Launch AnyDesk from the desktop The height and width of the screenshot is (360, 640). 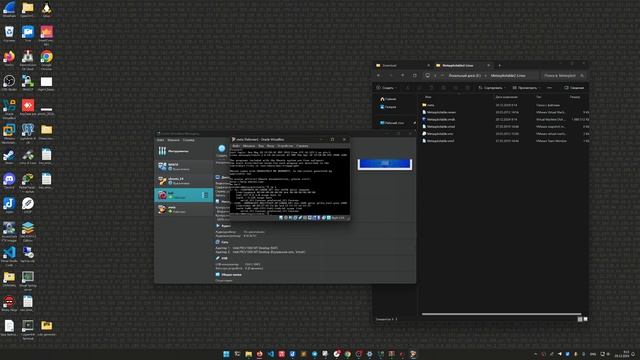click(x=28, y=107)
